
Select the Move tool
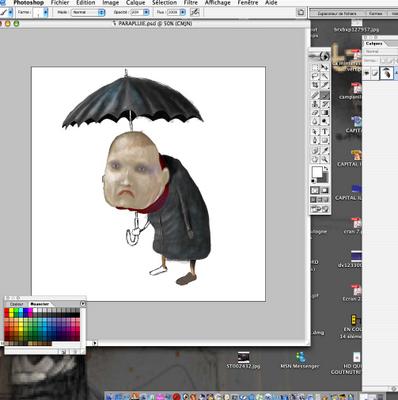pyautogui.click(x=325, y=67)
